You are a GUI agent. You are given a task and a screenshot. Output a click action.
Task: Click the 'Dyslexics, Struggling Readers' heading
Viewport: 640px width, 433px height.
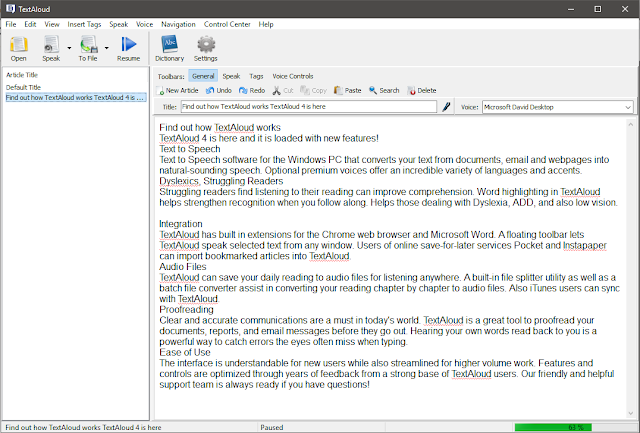(x=221, y=181)
